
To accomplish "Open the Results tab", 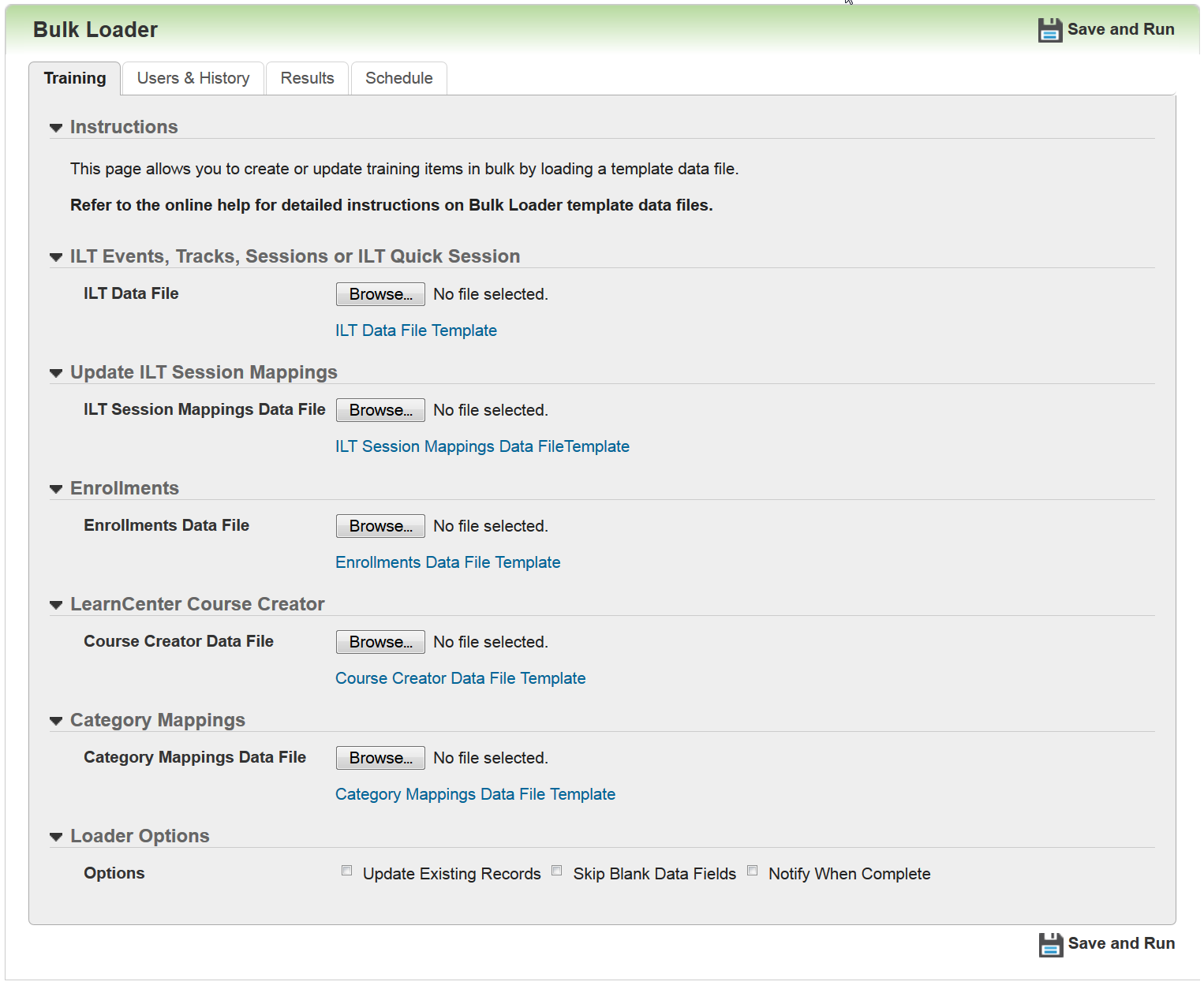I will coord(307,78).
